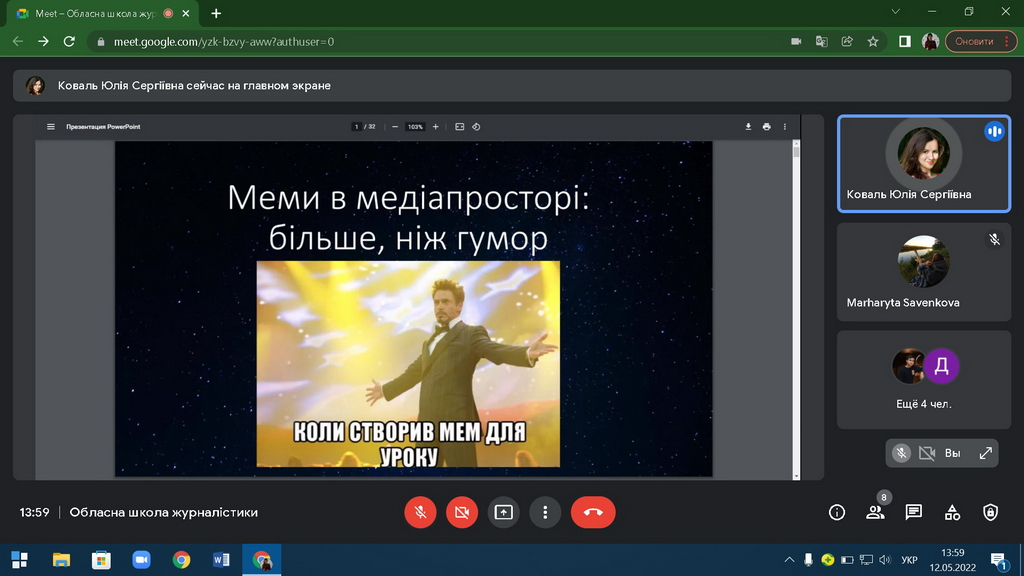
Task: Click scrollbar down arrow in PDF viewer
Action: (796, 476)
